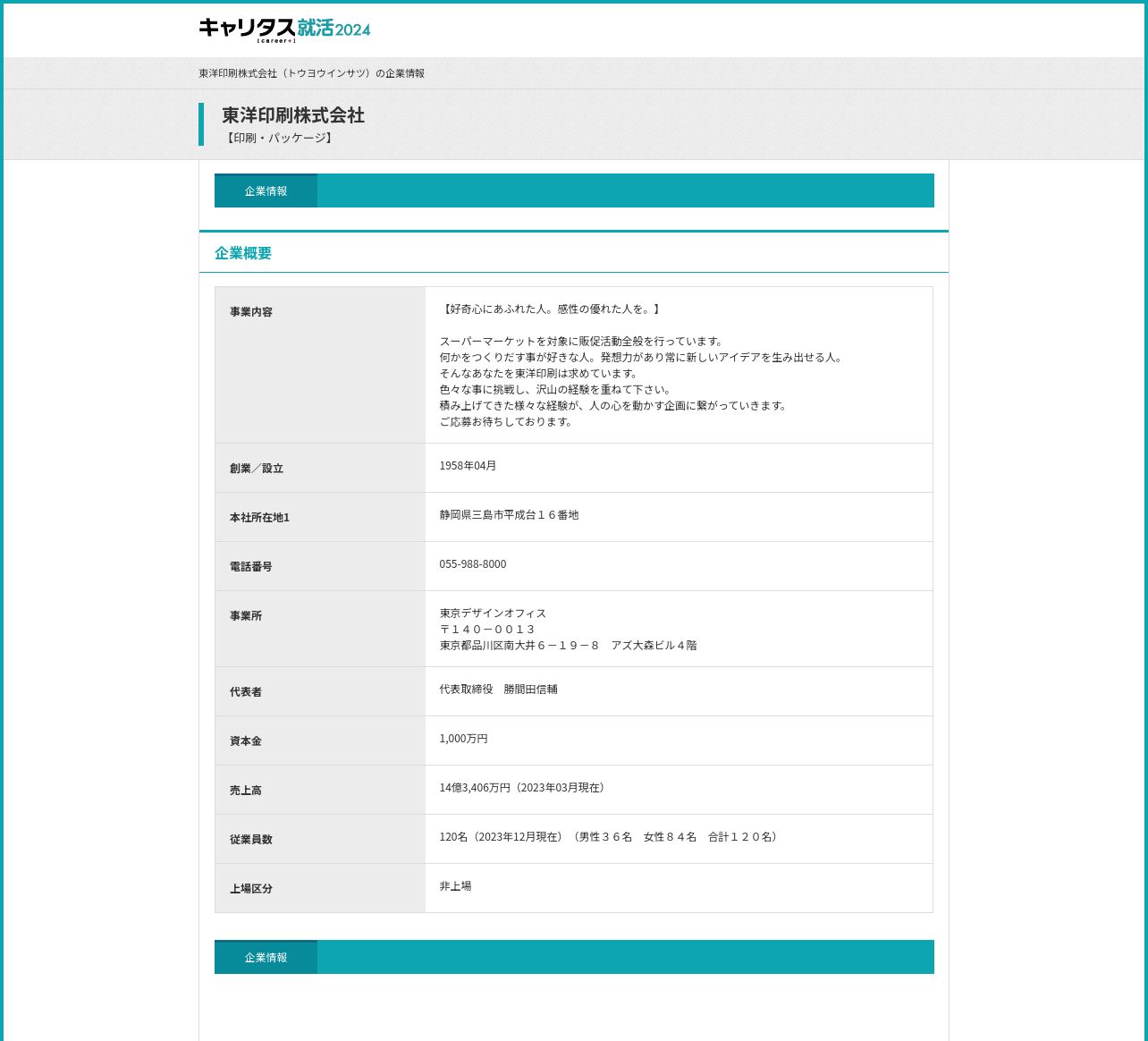The height and width of the screenshot is (1041, 1148).
Task: Click the 東京デザインオフィス text
Action: click(493, 614)
